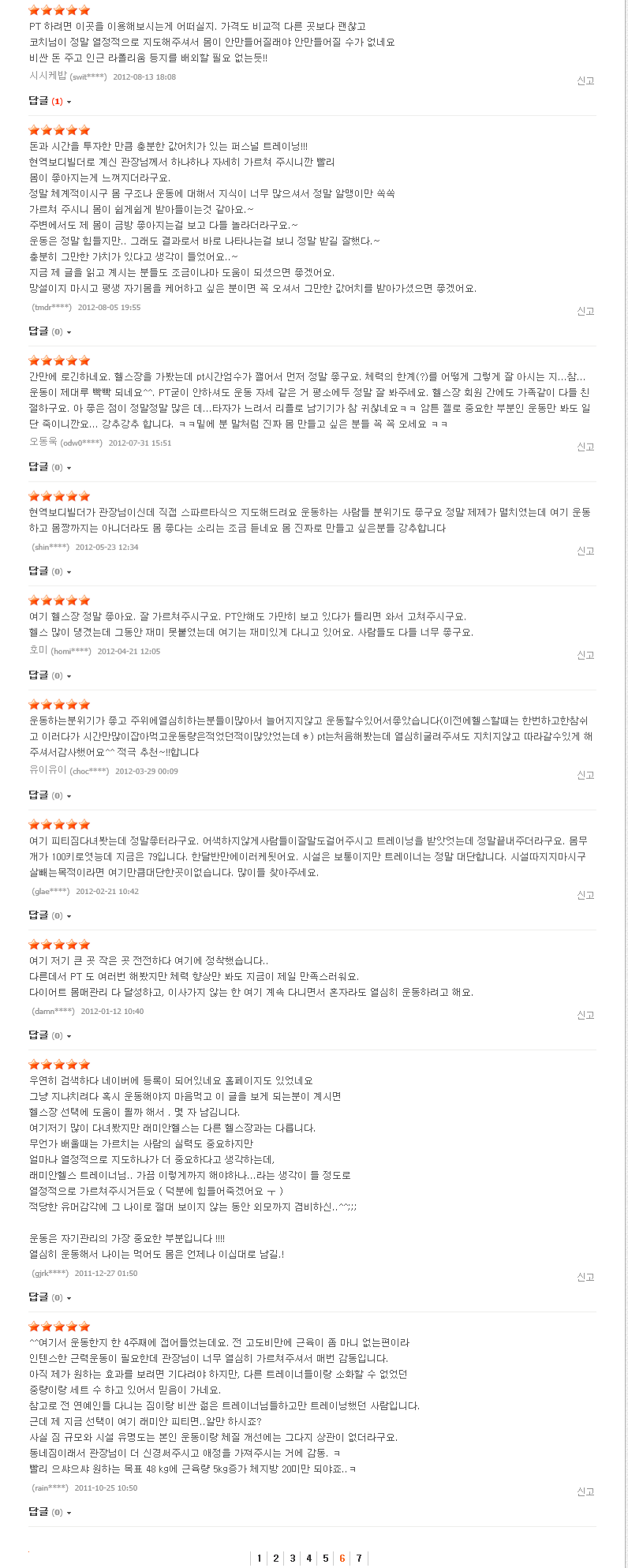
Task: Report the 시시케밥 review via 신고
Action: click(585, 80)
